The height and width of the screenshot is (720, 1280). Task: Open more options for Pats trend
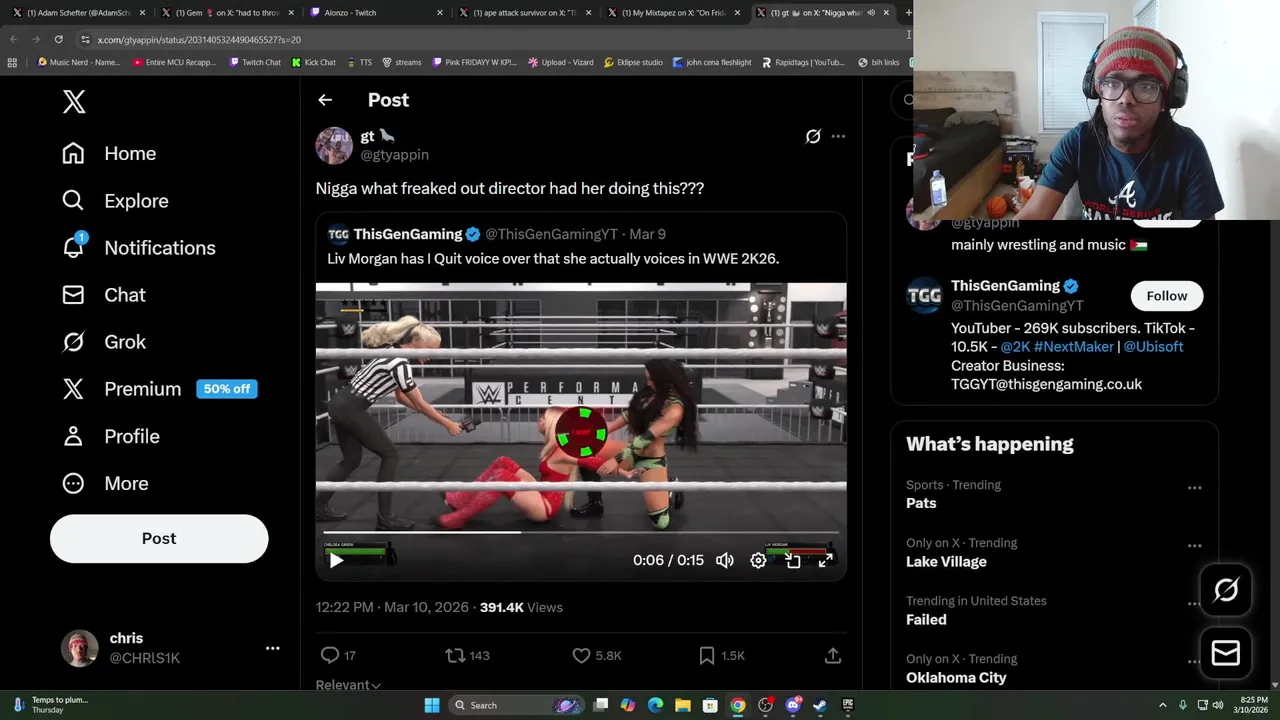tap(1194, 488)
